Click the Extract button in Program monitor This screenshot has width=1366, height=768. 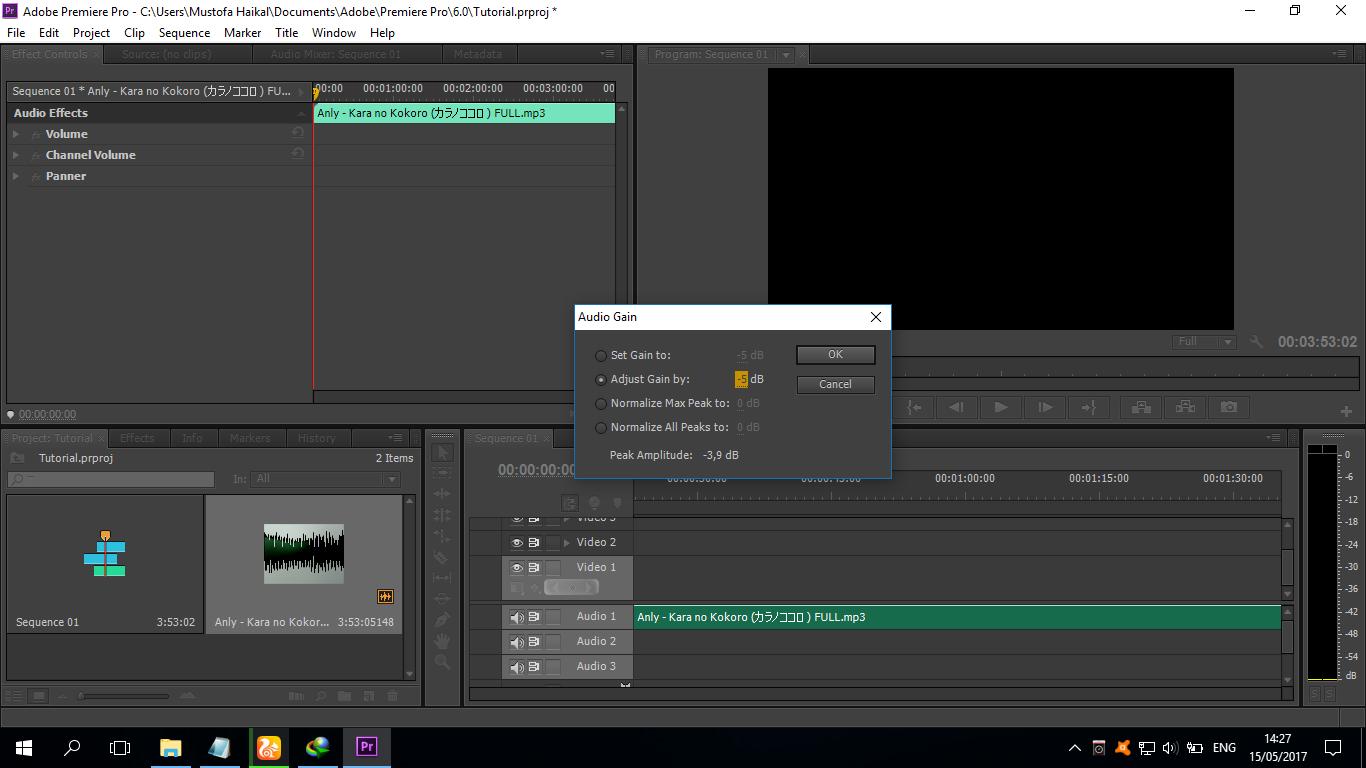1185,407
